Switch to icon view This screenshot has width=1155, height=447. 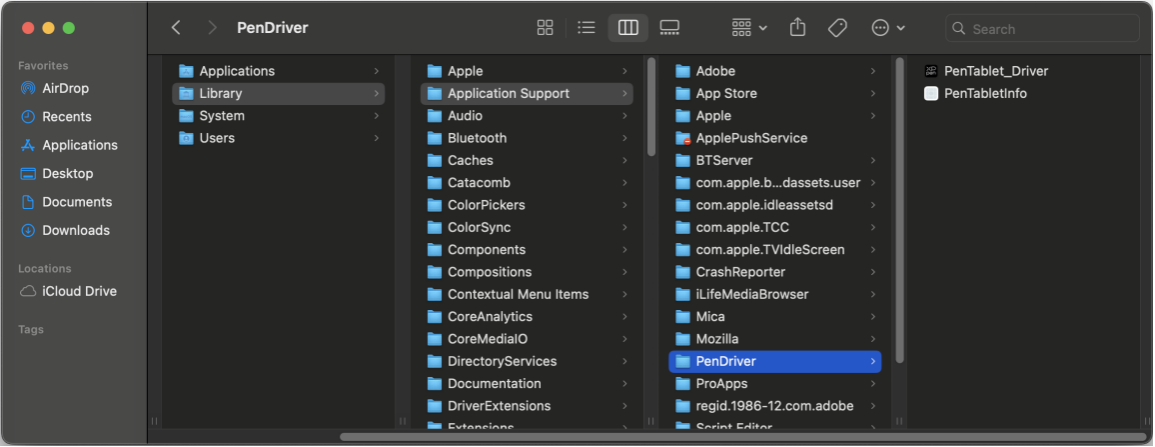pyautogui.click(x=545, y=28)
